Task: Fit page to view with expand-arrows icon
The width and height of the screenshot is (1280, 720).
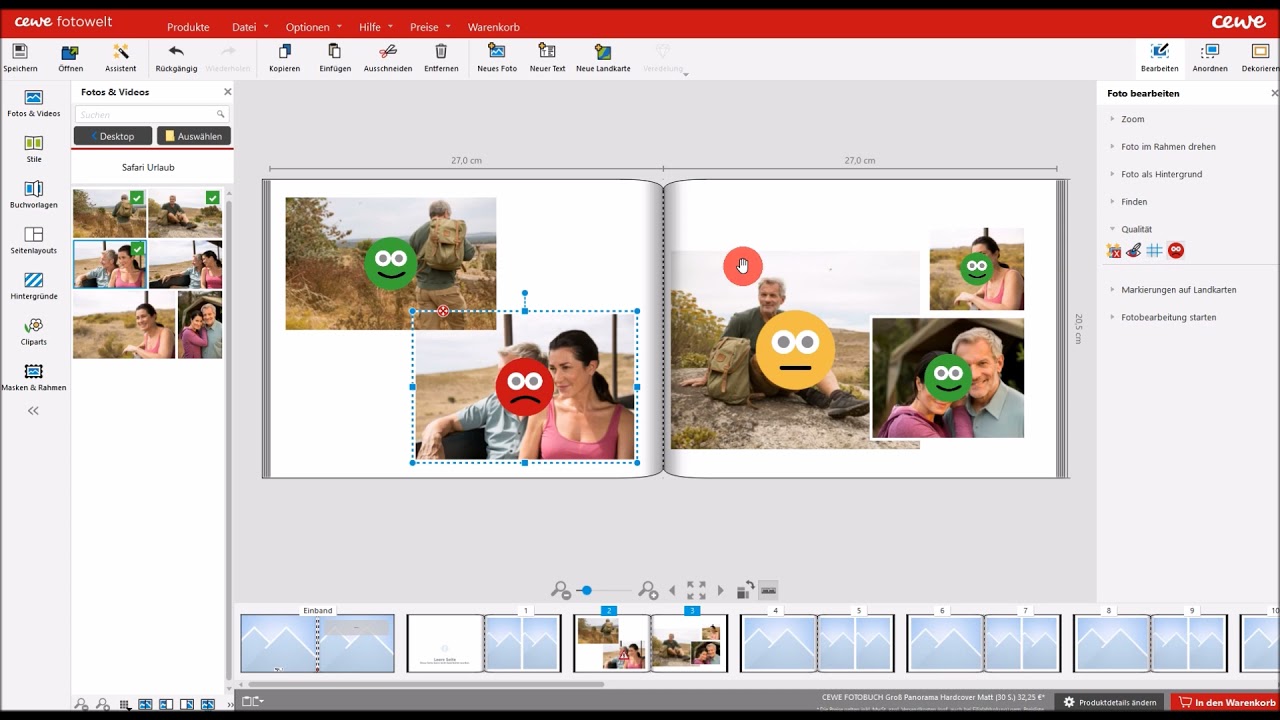Action: 696,591
